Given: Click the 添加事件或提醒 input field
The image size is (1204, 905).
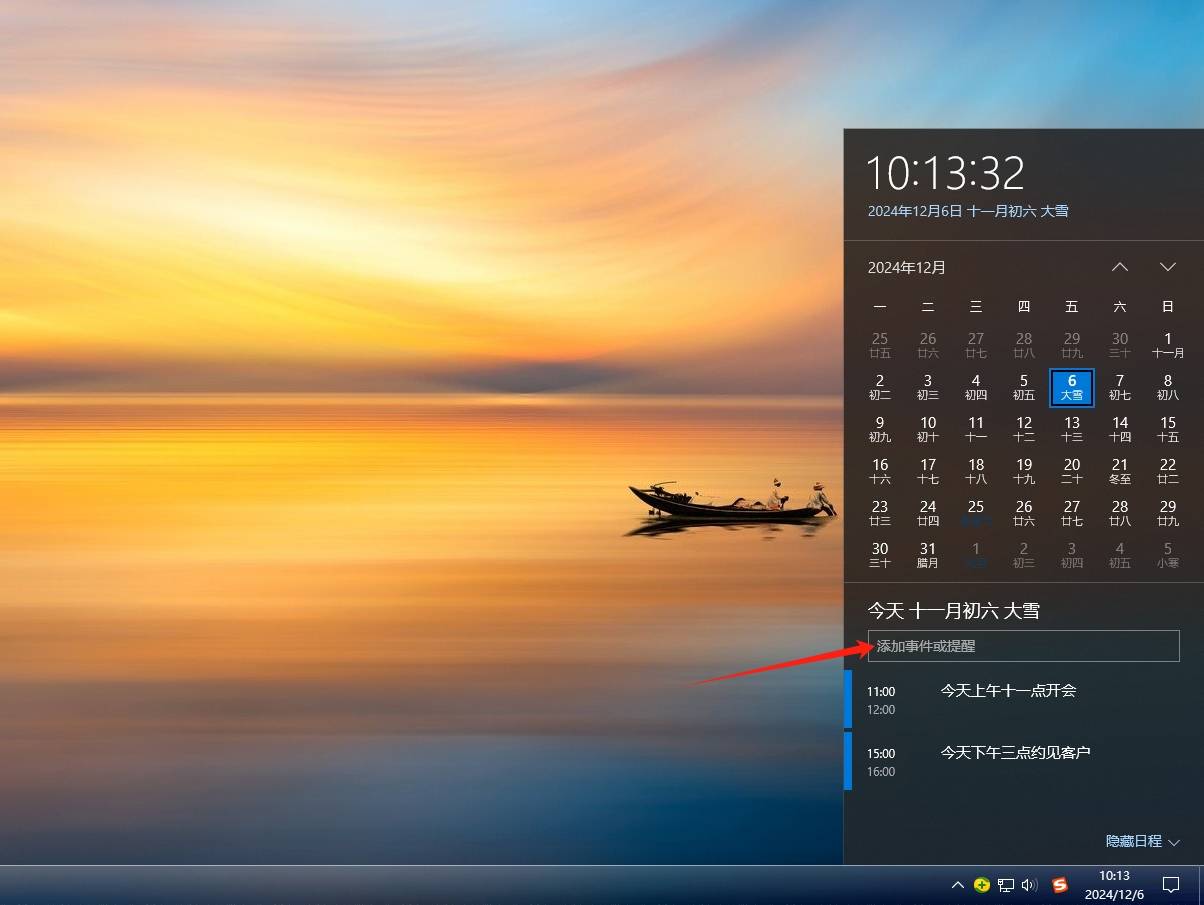Looking at the screenshot, I should (1024, 646).
